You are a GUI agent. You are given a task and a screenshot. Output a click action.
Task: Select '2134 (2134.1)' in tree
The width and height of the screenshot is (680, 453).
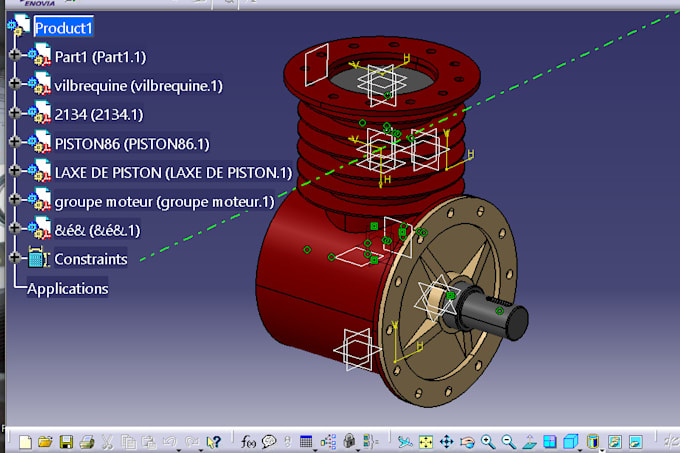98,114
